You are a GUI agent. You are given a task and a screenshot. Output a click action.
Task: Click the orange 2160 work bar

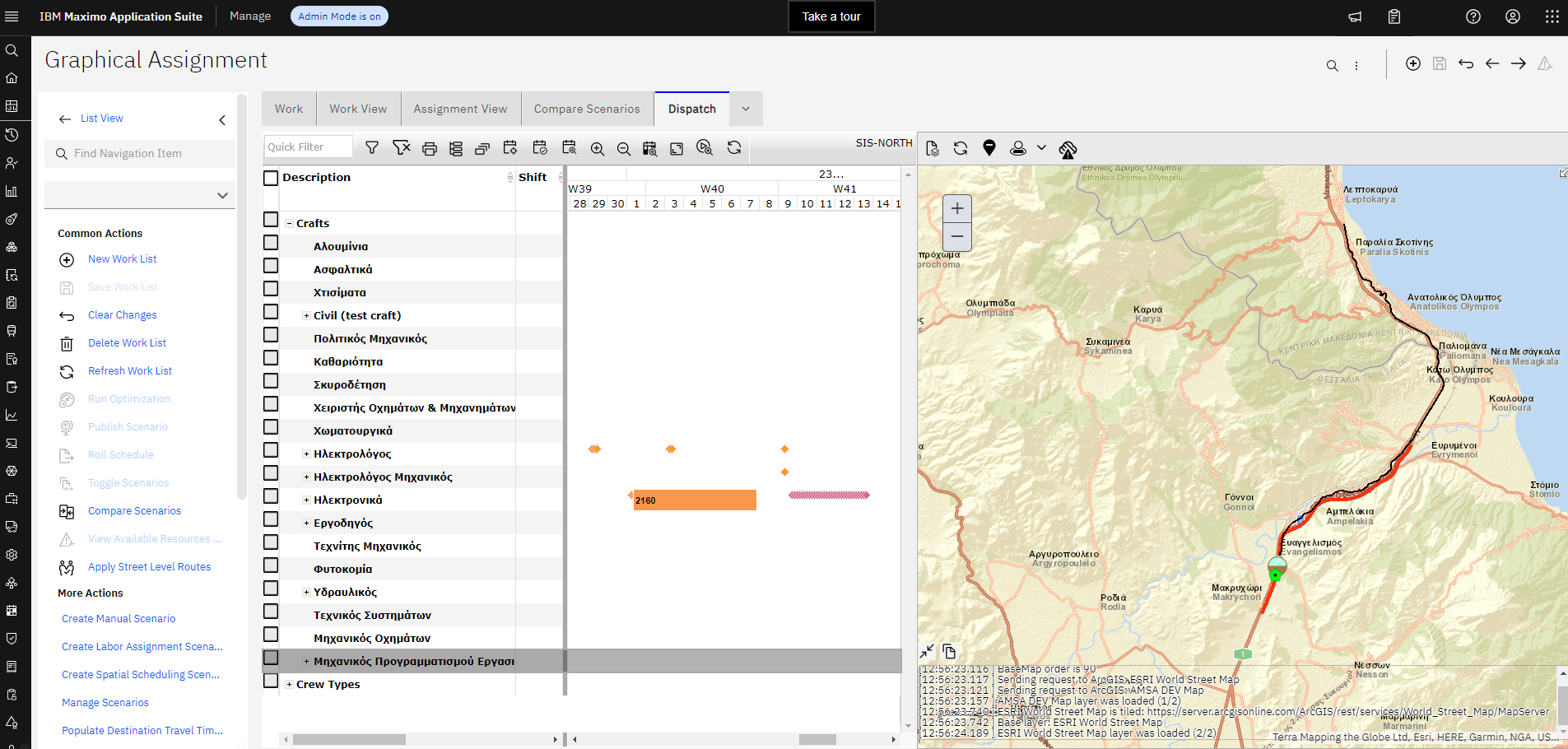694,500
